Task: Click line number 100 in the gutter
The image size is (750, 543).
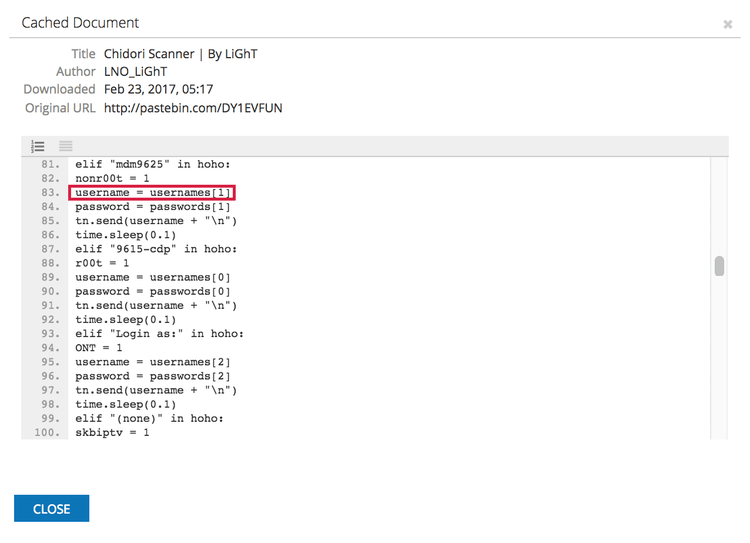Action: click(45, 433)
